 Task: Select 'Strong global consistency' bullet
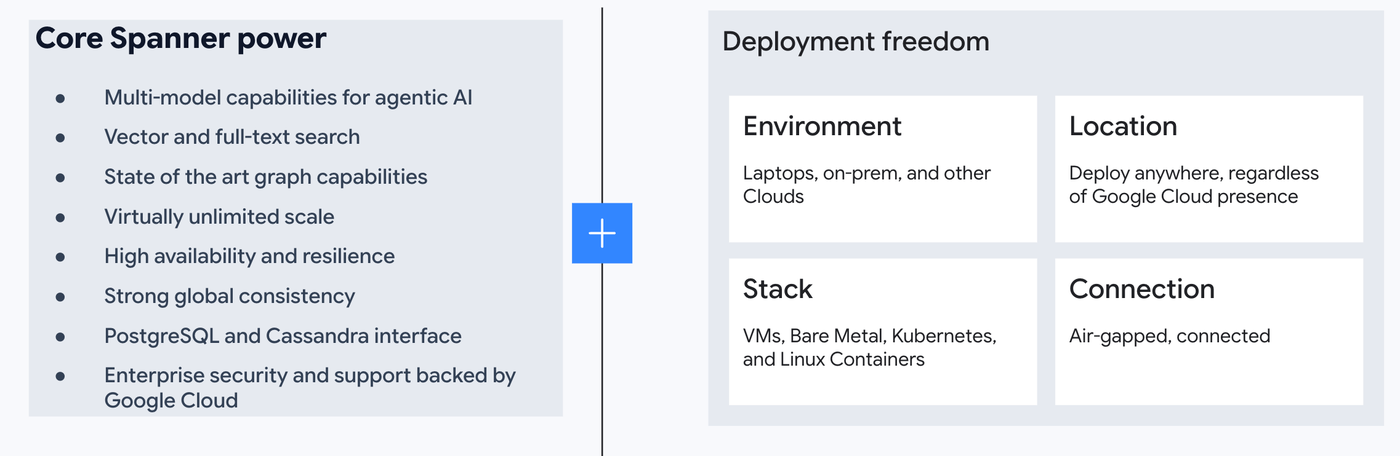[229, 296]
